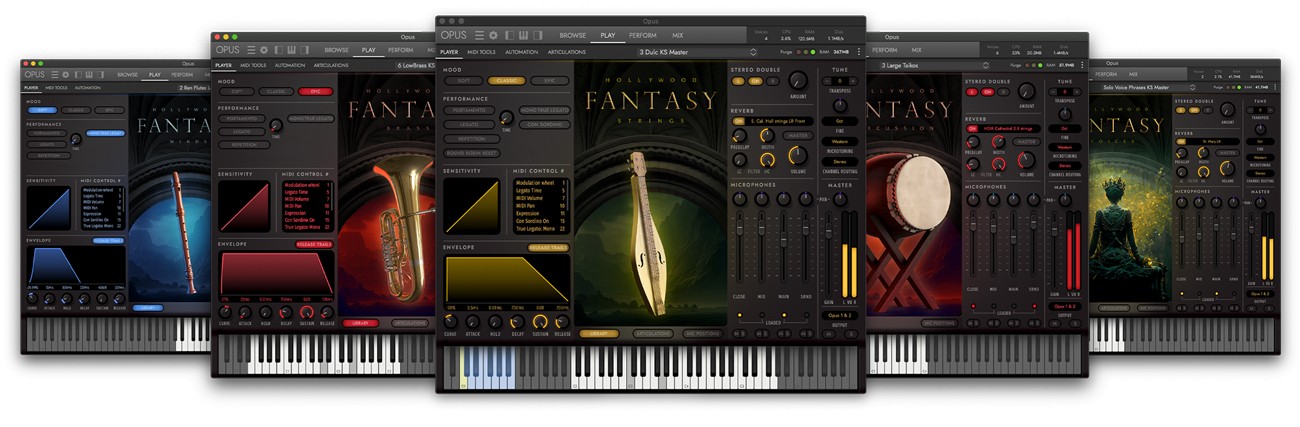1300x427 pixels.
Task: Open Channel Routing 'Stereo' dropdown in Strings window
Action: tap(840, 161)
